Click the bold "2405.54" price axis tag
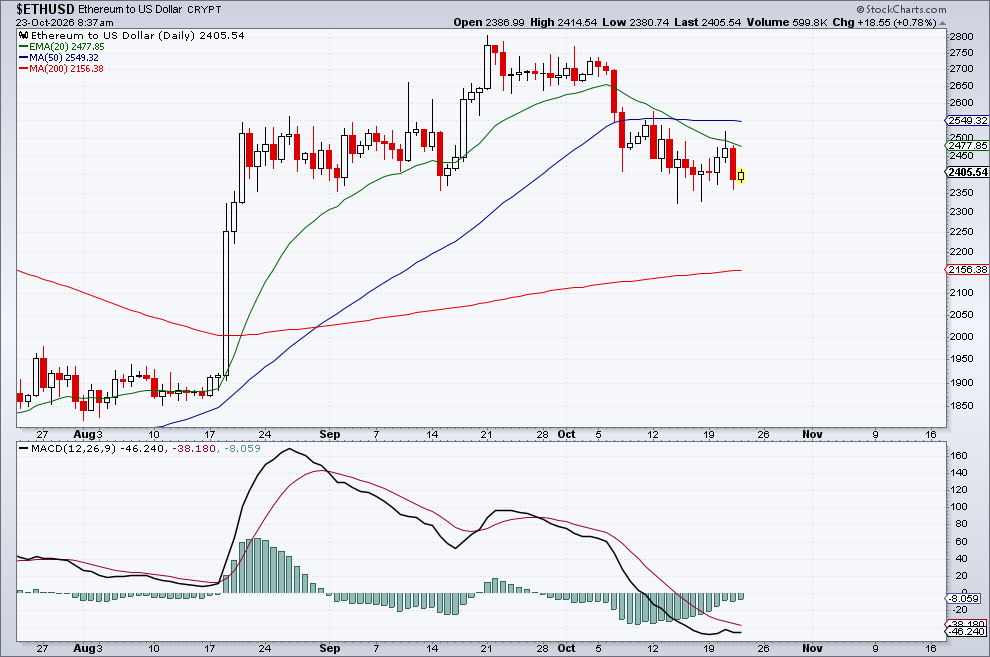This screenshot has width=990, height=657. click(967, 172)
